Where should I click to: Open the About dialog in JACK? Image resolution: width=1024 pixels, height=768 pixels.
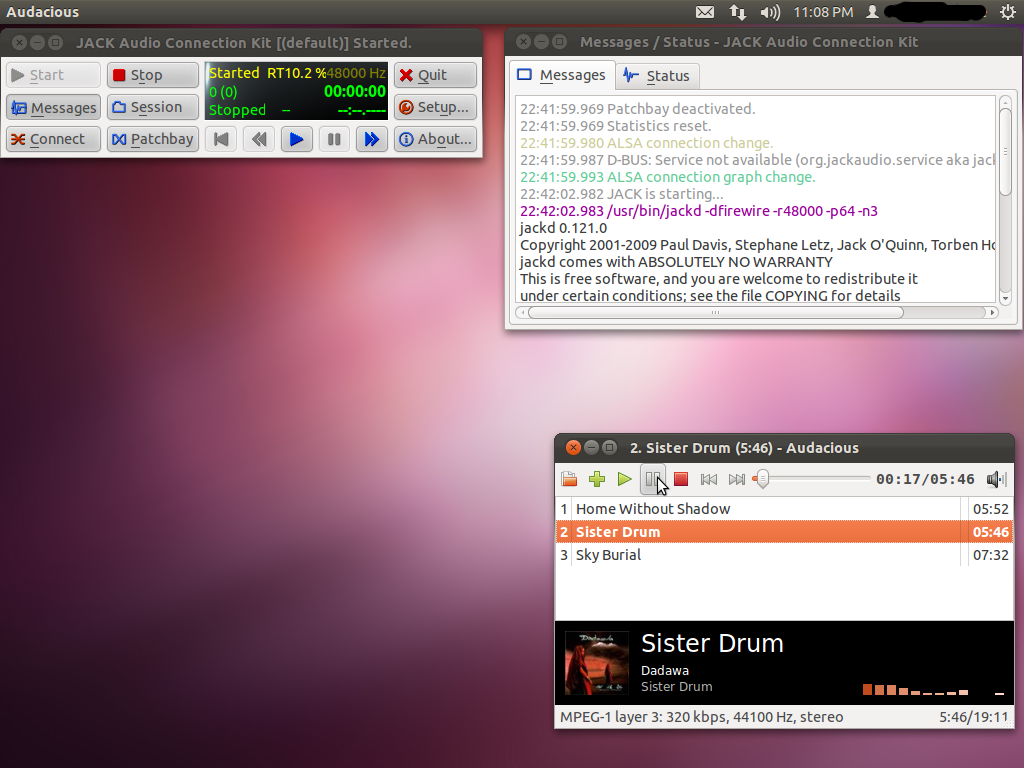pos(435,139)
